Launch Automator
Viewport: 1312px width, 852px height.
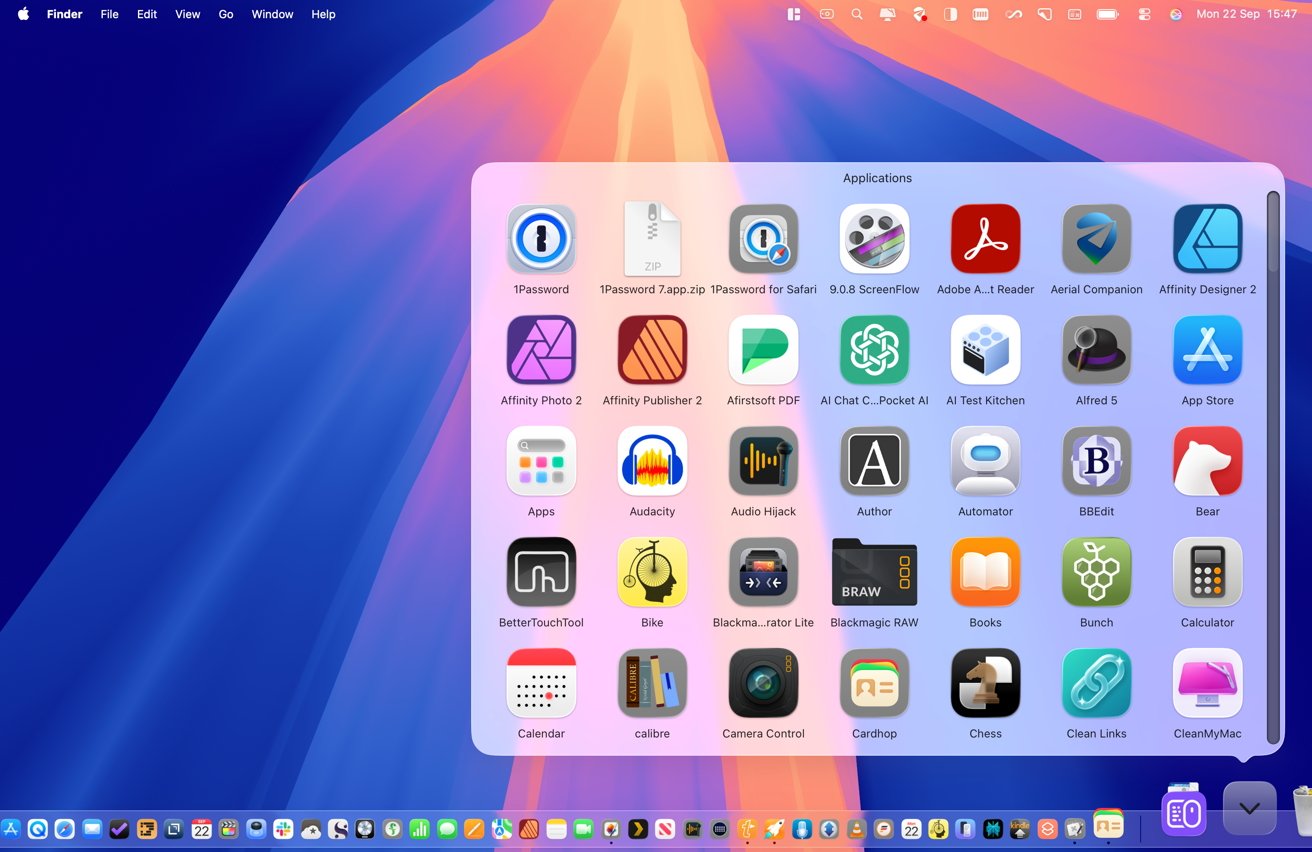point(985,461)
